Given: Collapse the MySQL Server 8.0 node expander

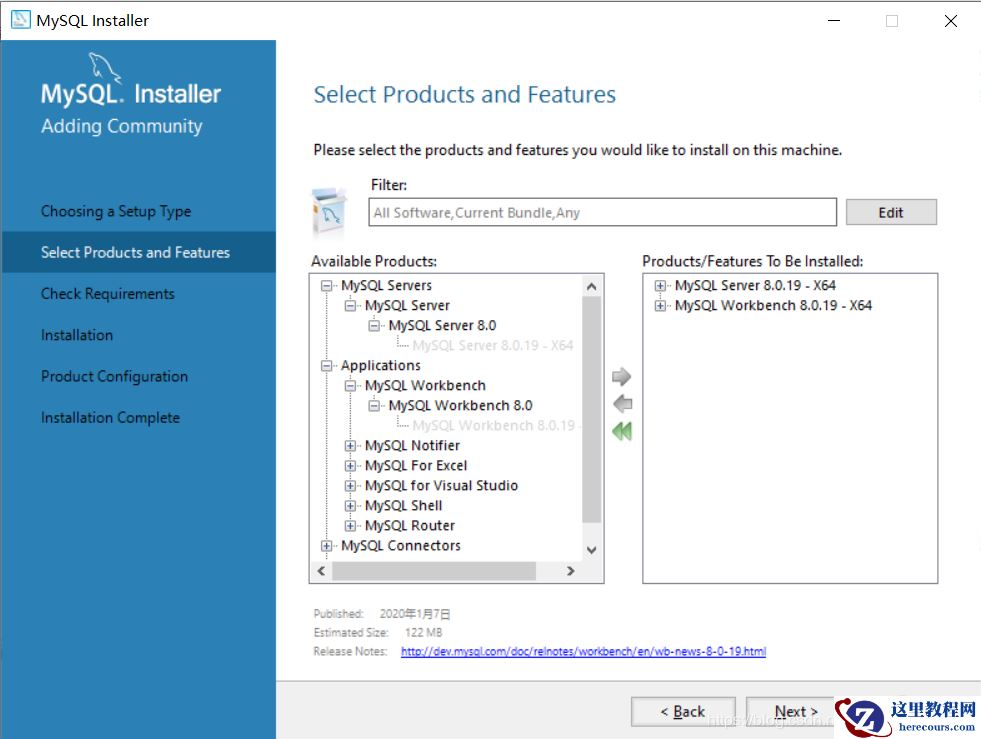Looking at the screenshot, I should (x=374, y=326).
